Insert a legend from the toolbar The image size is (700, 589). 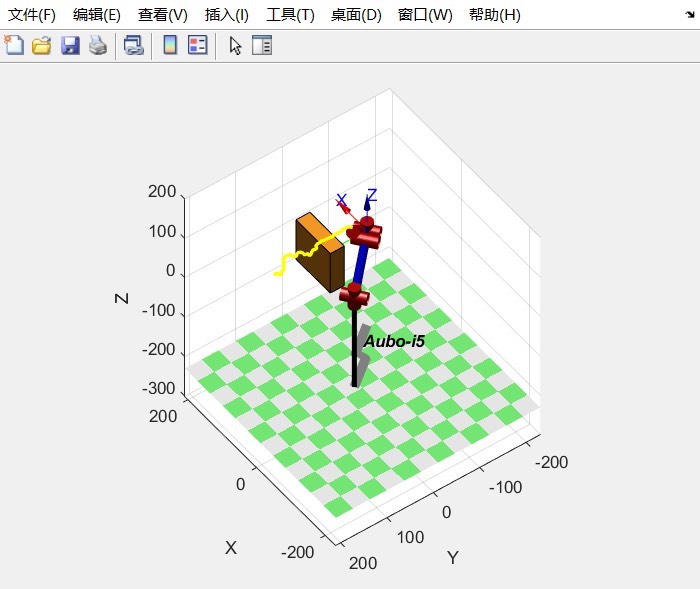(197, 45)
